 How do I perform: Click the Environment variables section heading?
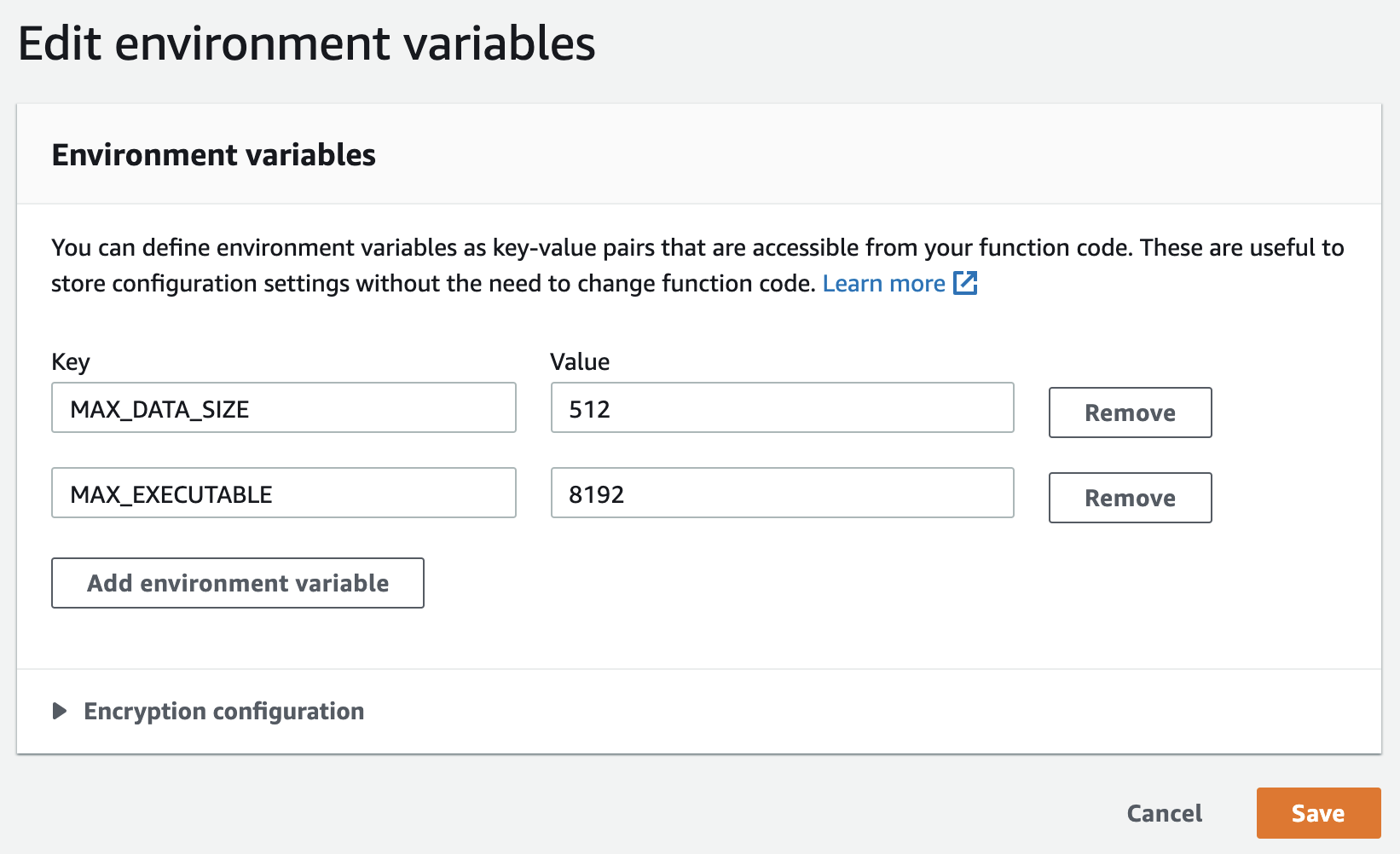214,155
